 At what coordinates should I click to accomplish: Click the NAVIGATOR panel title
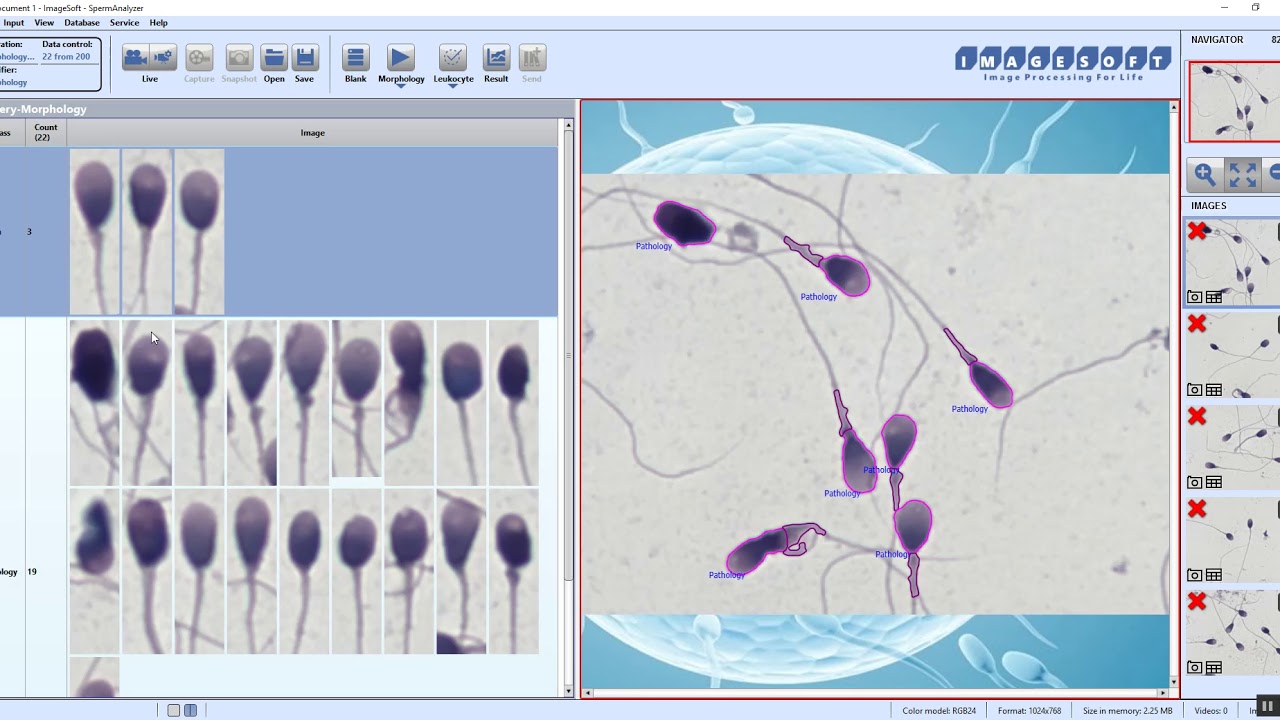click(1217, 40)
